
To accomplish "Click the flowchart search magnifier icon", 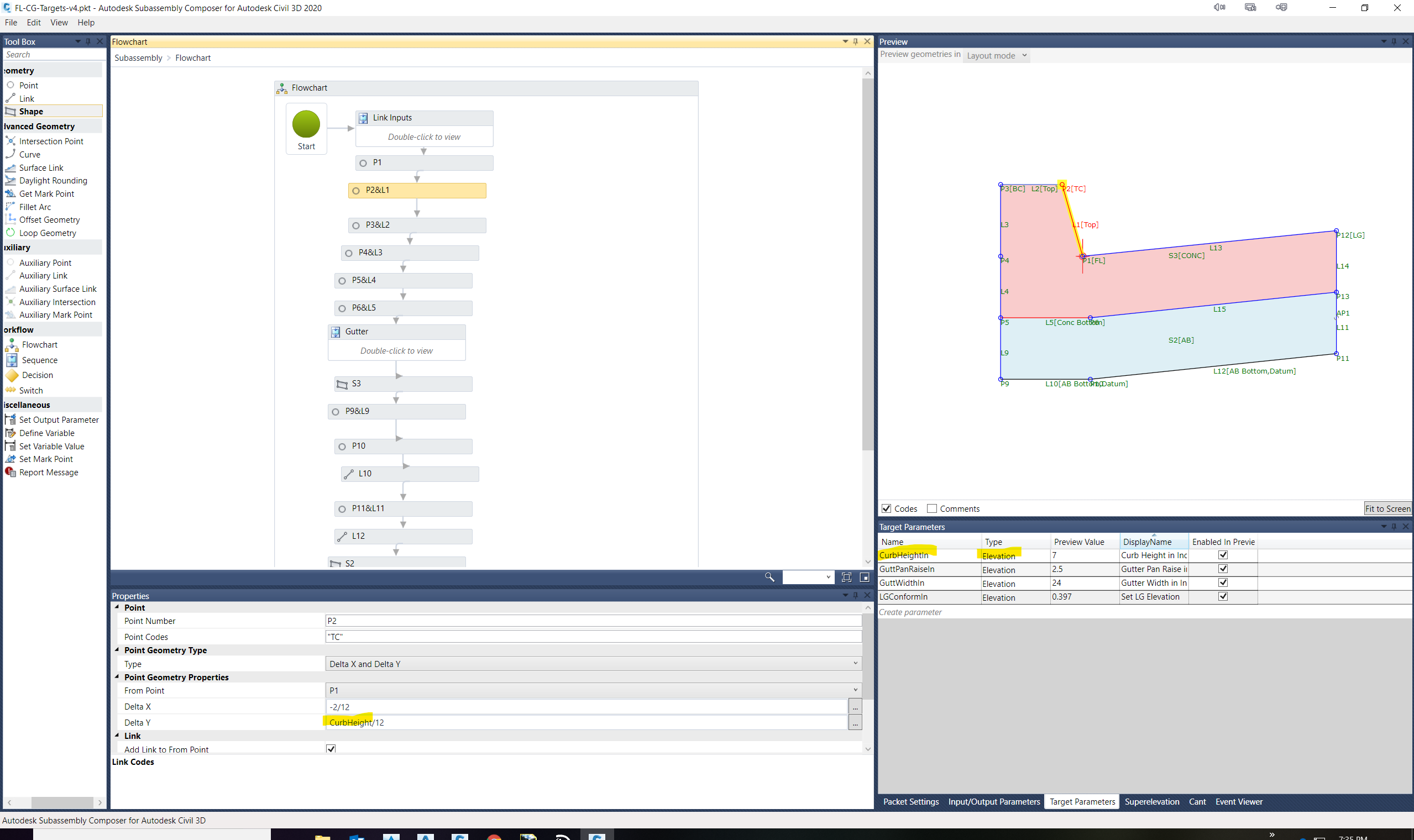I will tap(769, 577).
